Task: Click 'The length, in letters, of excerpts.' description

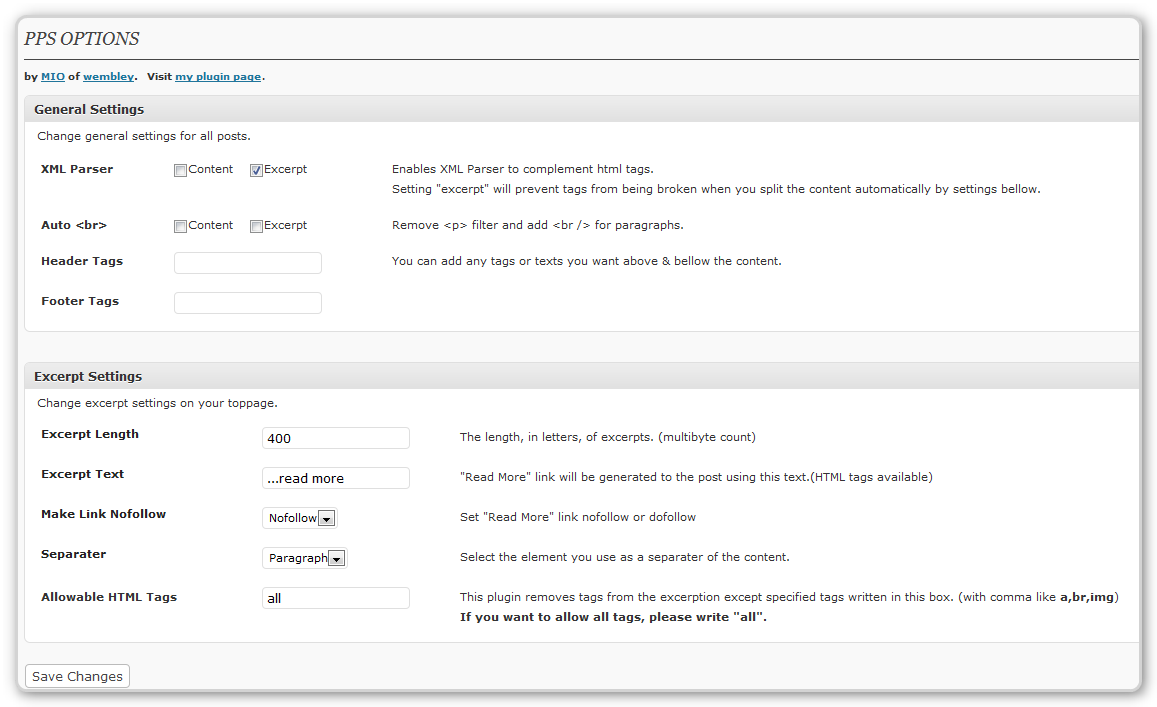Action: click(607, 437)
